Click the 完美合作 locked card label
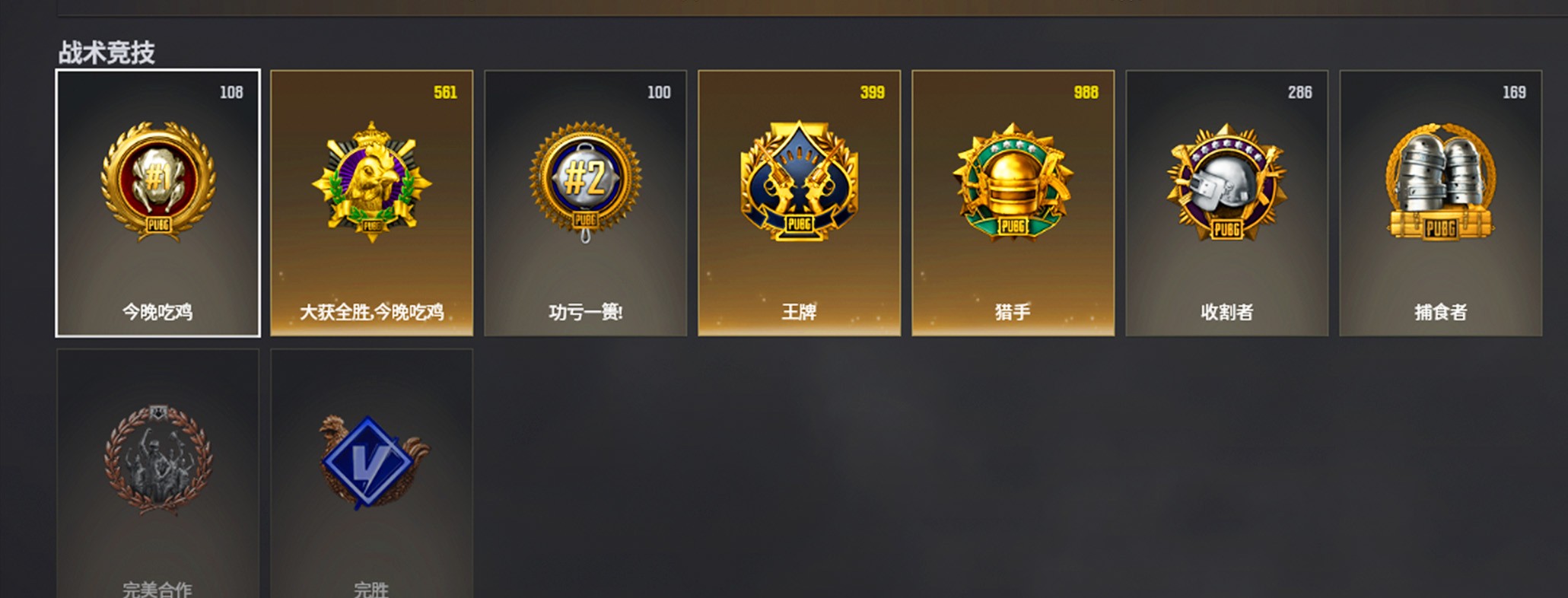Viewport: 1568px width, 598px height. [157, 589]
